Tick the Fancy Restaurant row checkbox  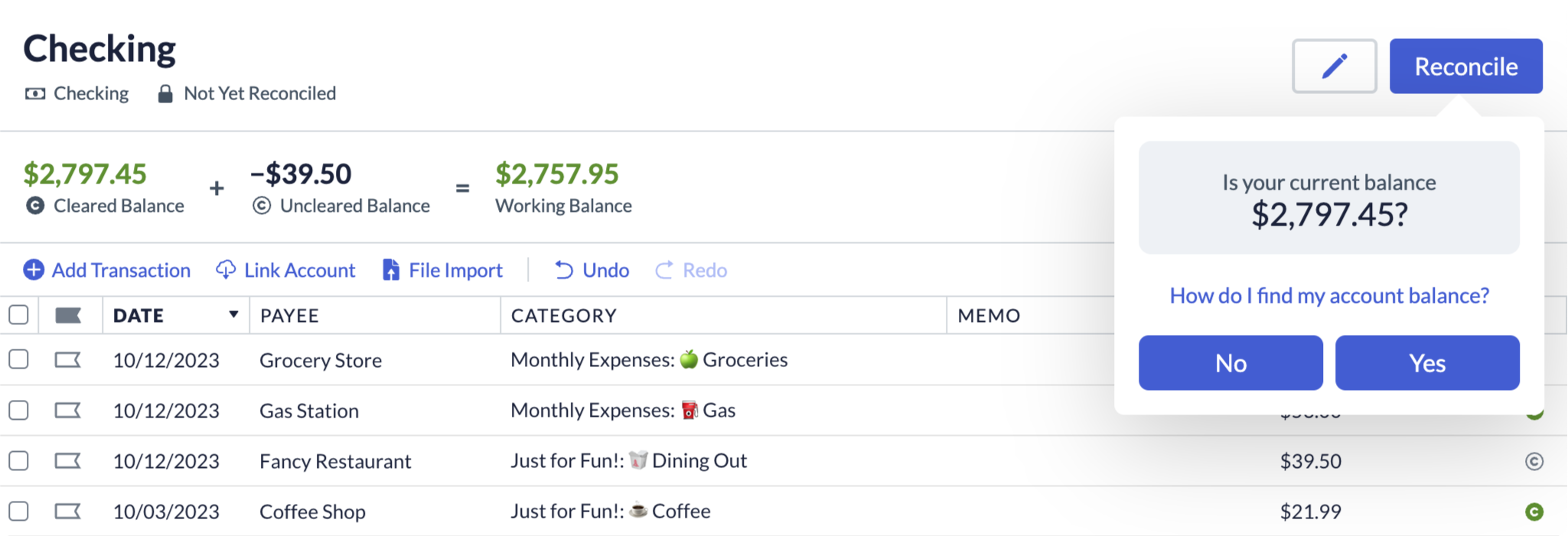pos(18,461)
